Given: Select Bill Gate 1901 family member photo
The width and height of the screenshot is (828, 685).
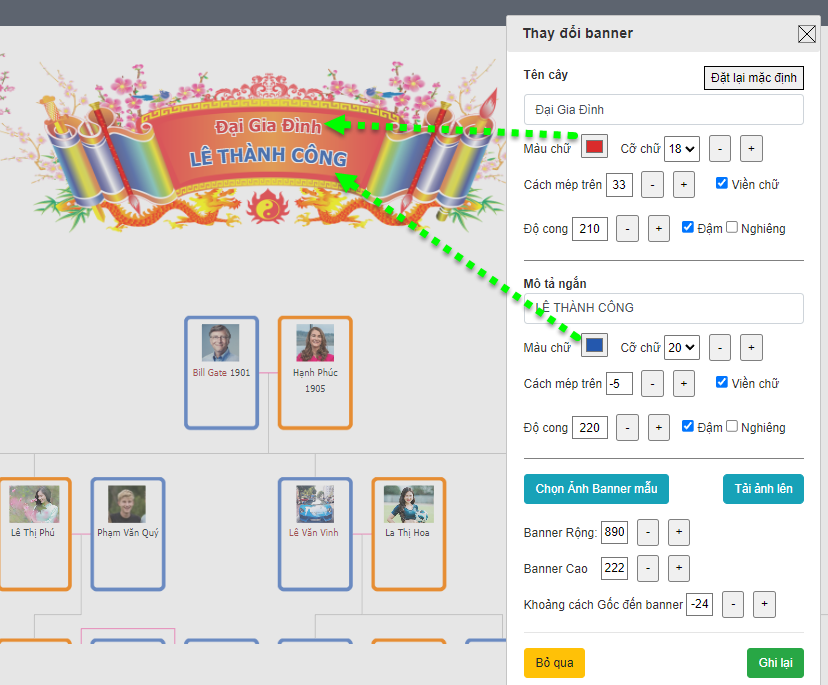Looking at the screenshot, I should coord(221,343).
